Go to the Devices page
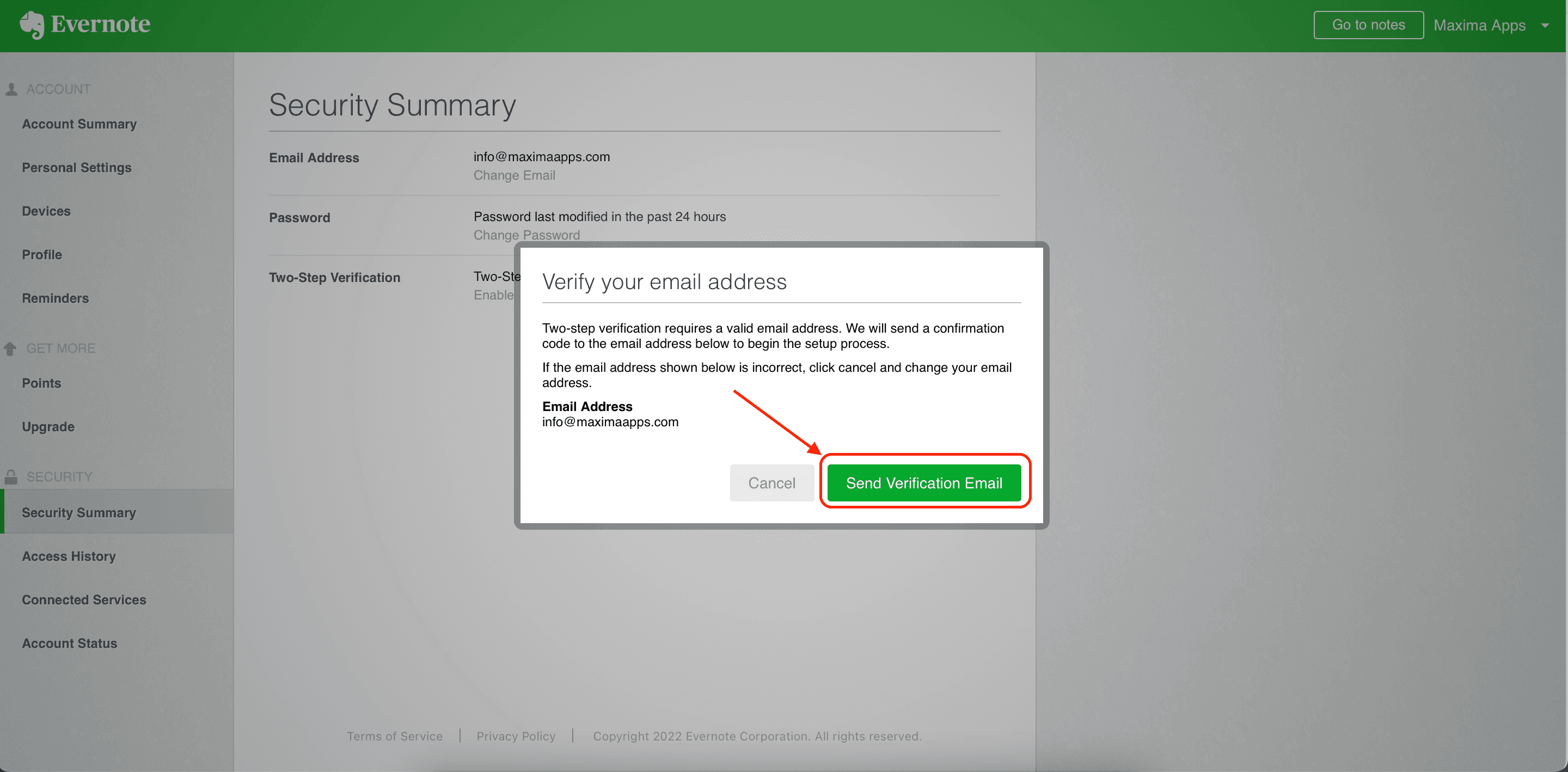Screen dimensions: 1568x772 (x=46, y=211)
